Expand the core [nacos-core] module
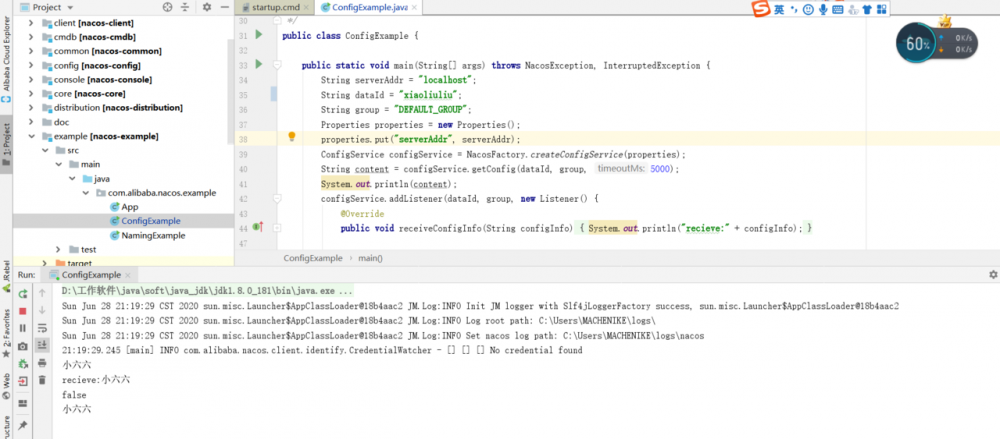Image resolution: width=1000 pixels, height=439 pixels. 30,94
